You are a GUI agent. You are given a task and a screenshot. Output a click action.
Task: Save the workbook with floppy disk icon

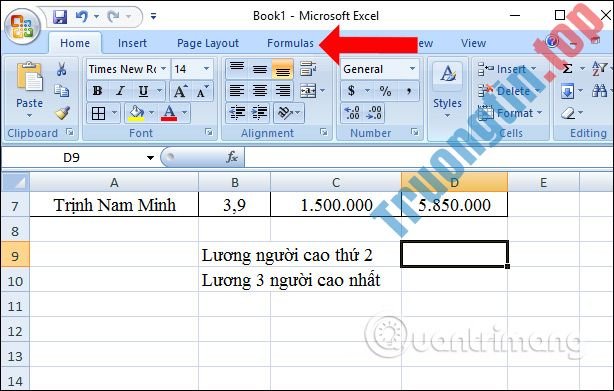(60, 17)
